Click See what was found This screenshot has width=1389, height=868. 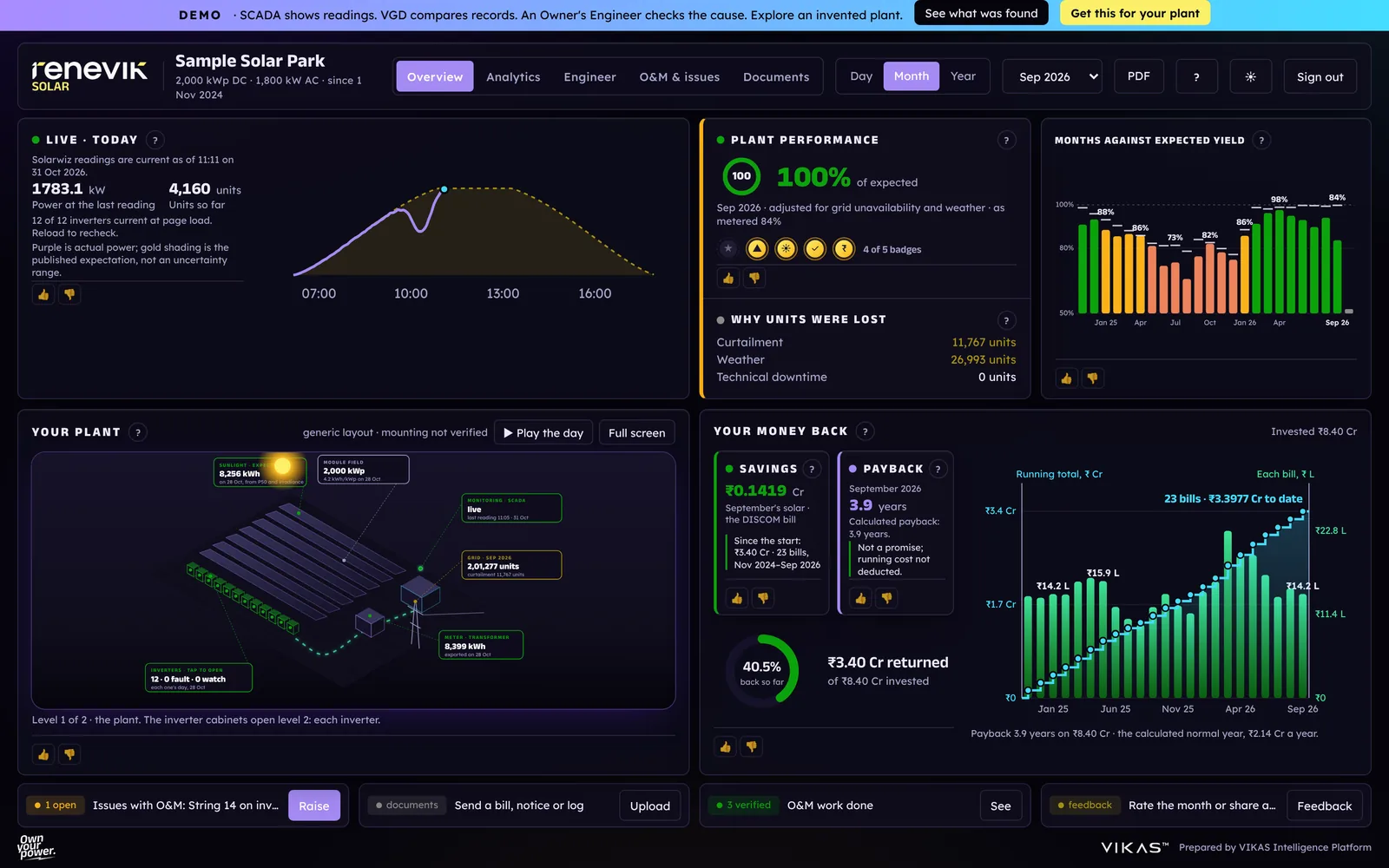coord(981,13)
